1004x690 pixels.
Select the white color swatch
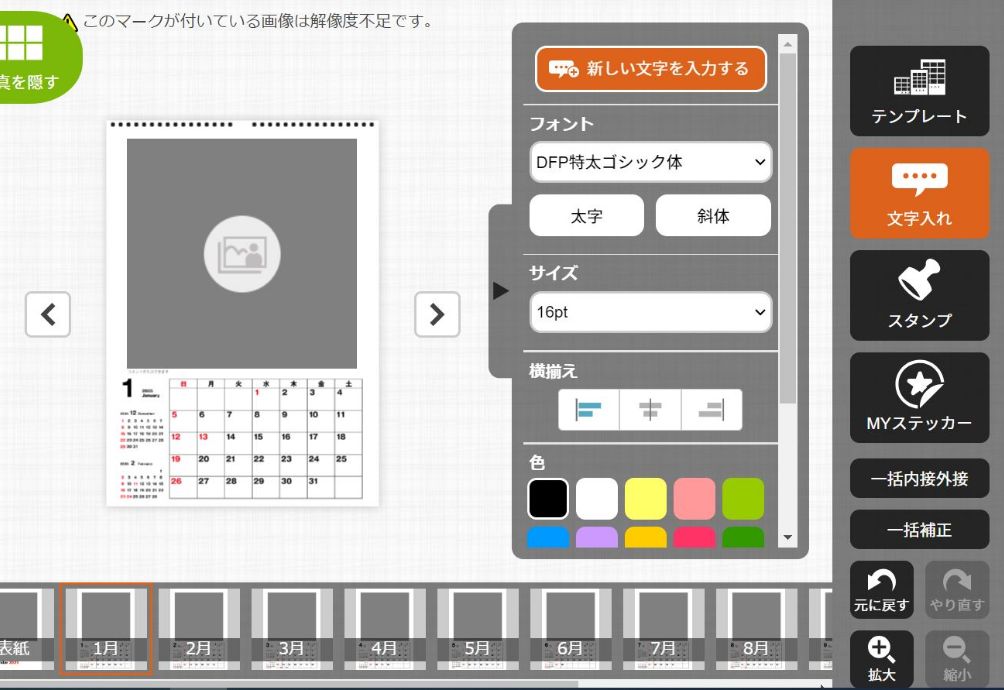(x=597, y=499)
